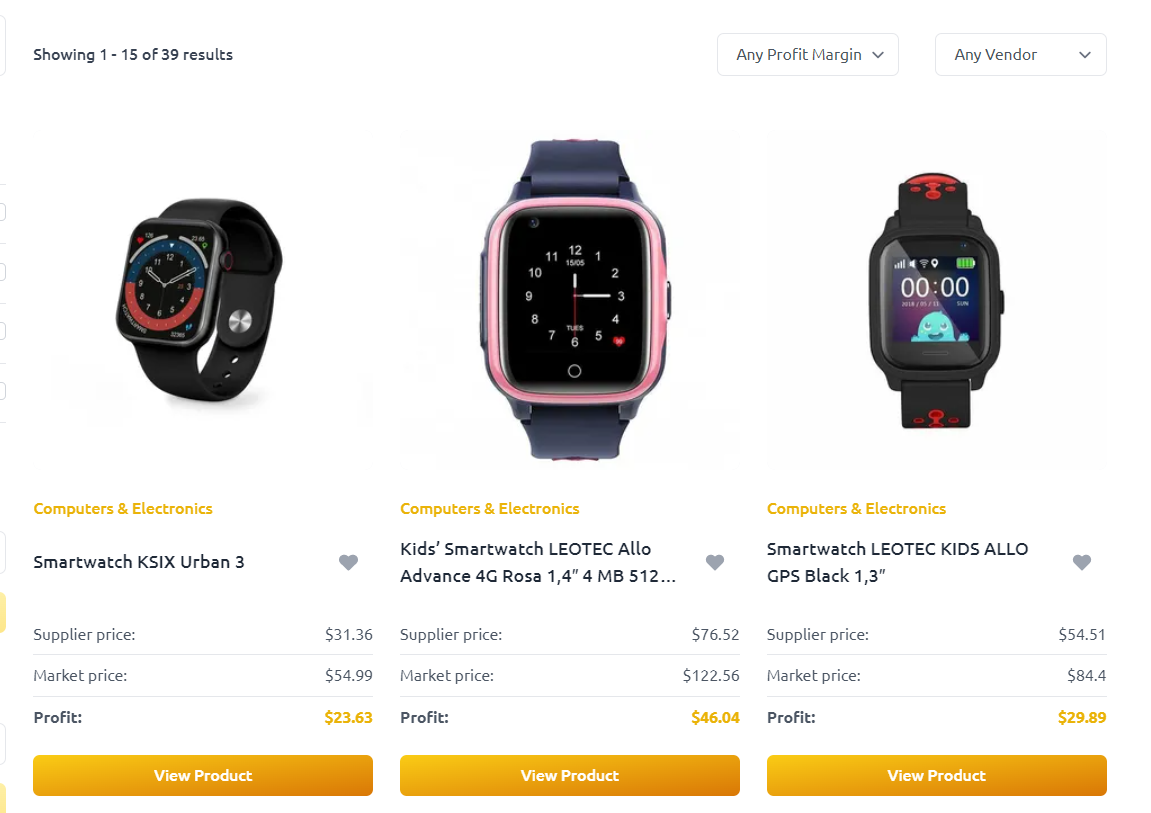View Product for Kids' Smartwatch LEOTEC Allo Advance
The image size is (1151, 813).
coord(570,776)
